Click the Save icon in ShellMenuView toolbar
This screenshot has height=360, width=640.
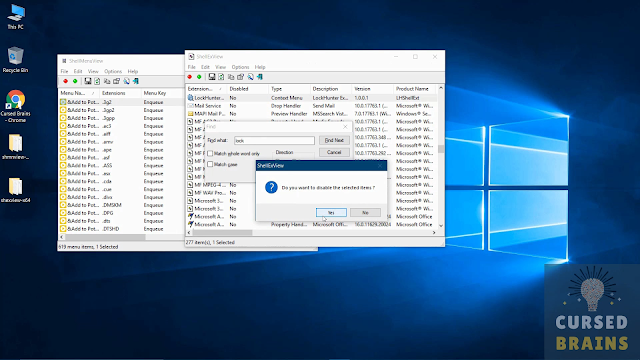click(x=87, y=81)
